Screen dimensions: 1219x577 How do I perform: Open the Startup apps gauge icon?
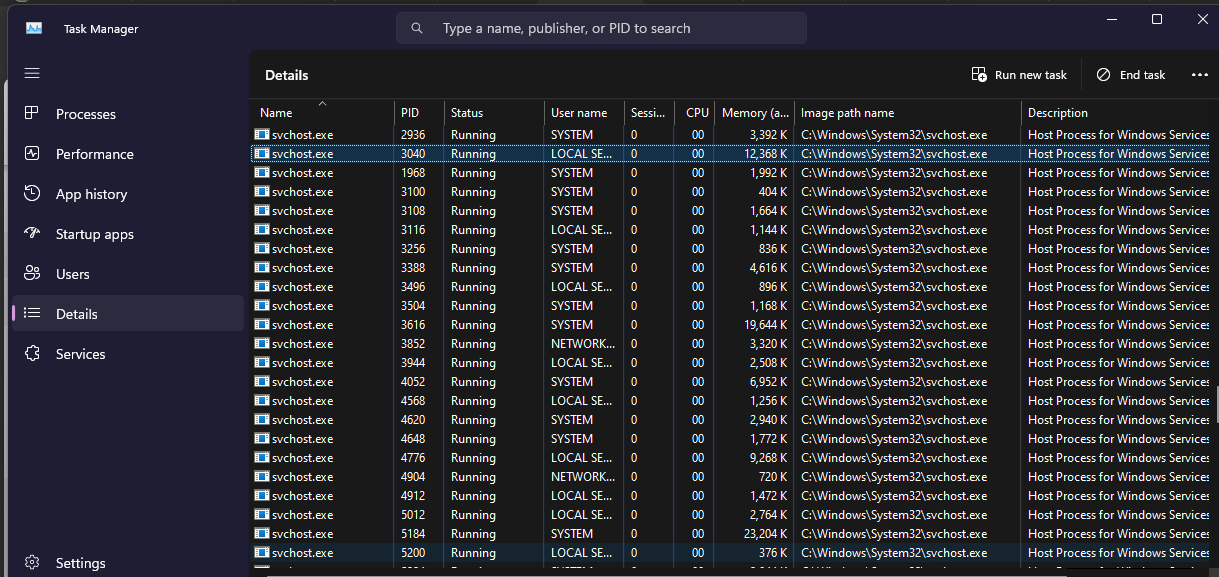pyautogui.click(x=32, y=234)
